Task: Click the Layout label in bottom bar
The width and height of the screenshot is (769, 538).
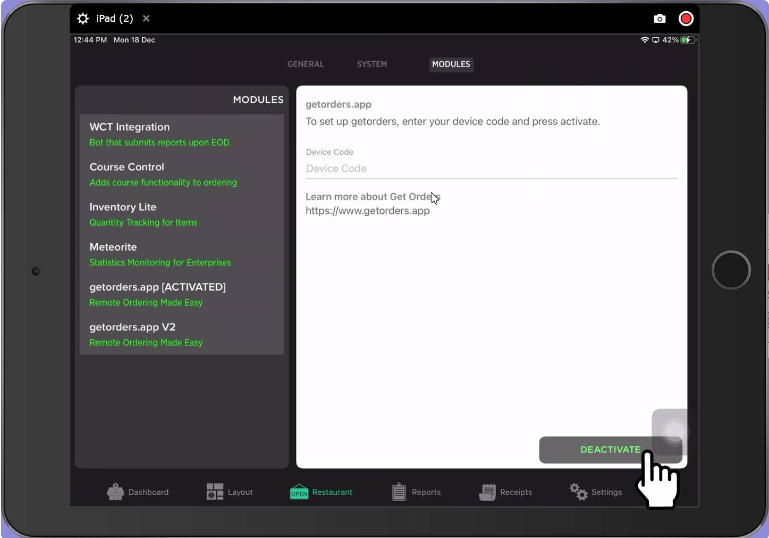Action: tap(240, 492)
